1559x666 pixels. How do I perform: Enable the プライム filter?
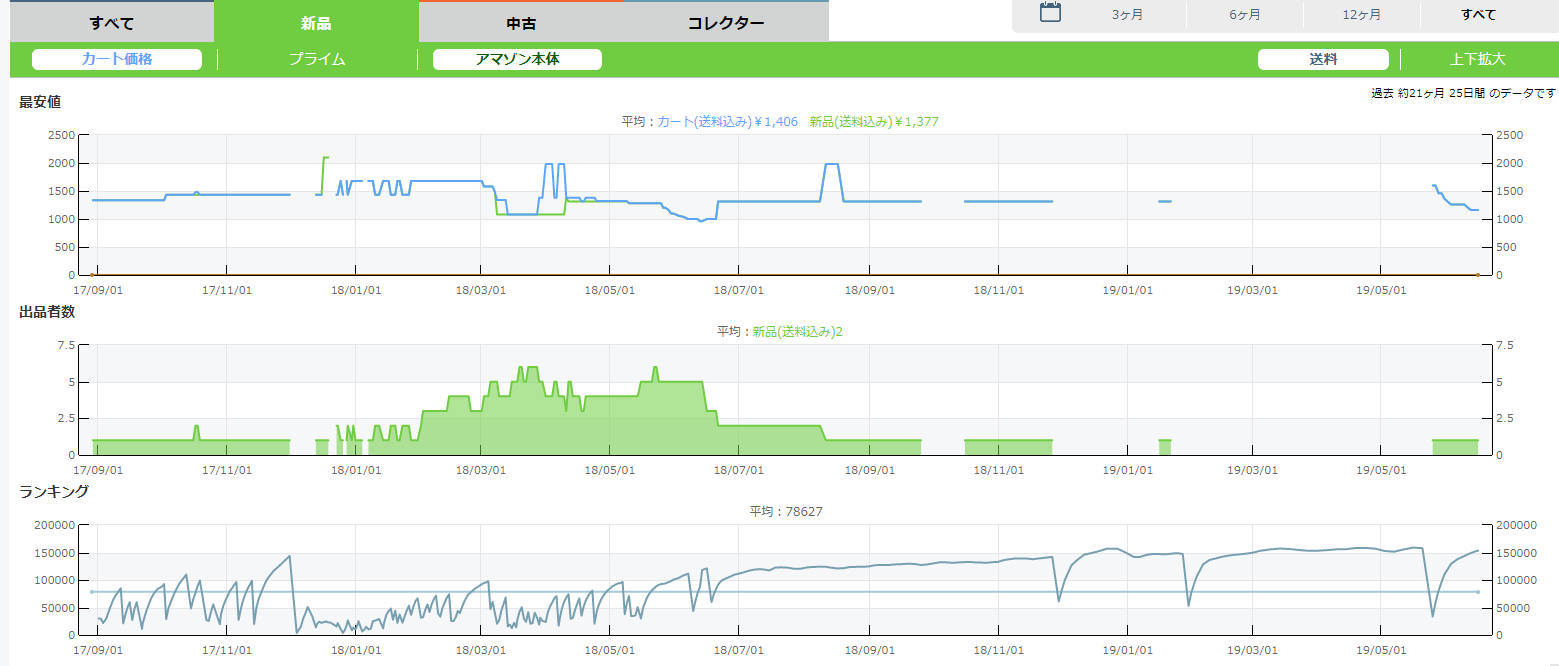tap(317, 59)
